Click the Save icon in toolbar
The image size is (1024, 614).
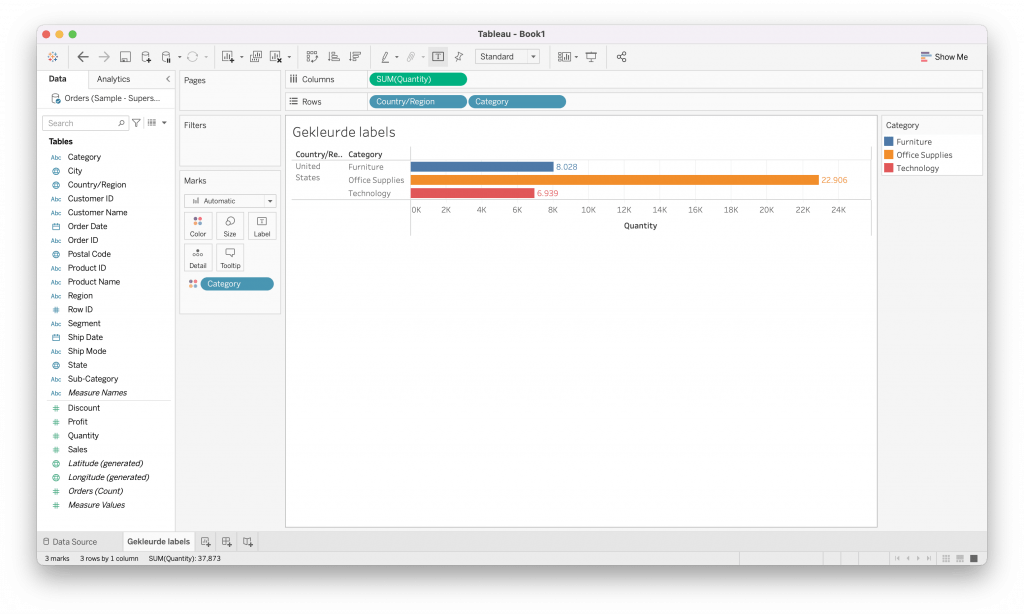point(125,57)
